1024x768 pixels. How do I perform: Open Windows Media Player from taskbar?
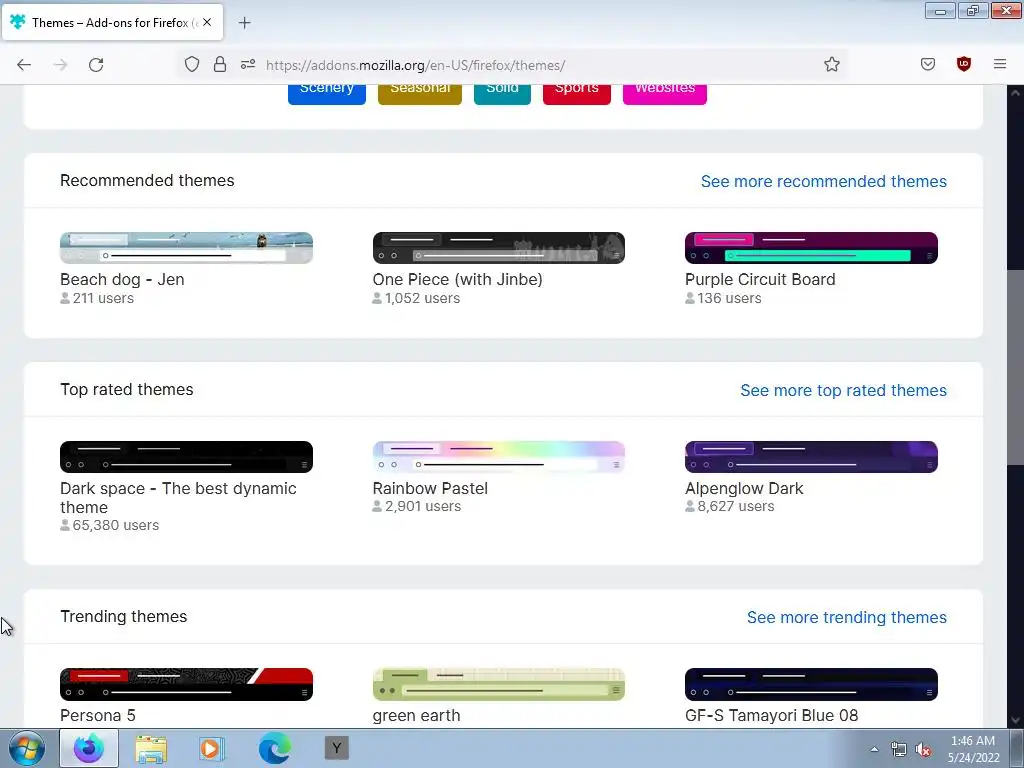(x=212, y=748)
